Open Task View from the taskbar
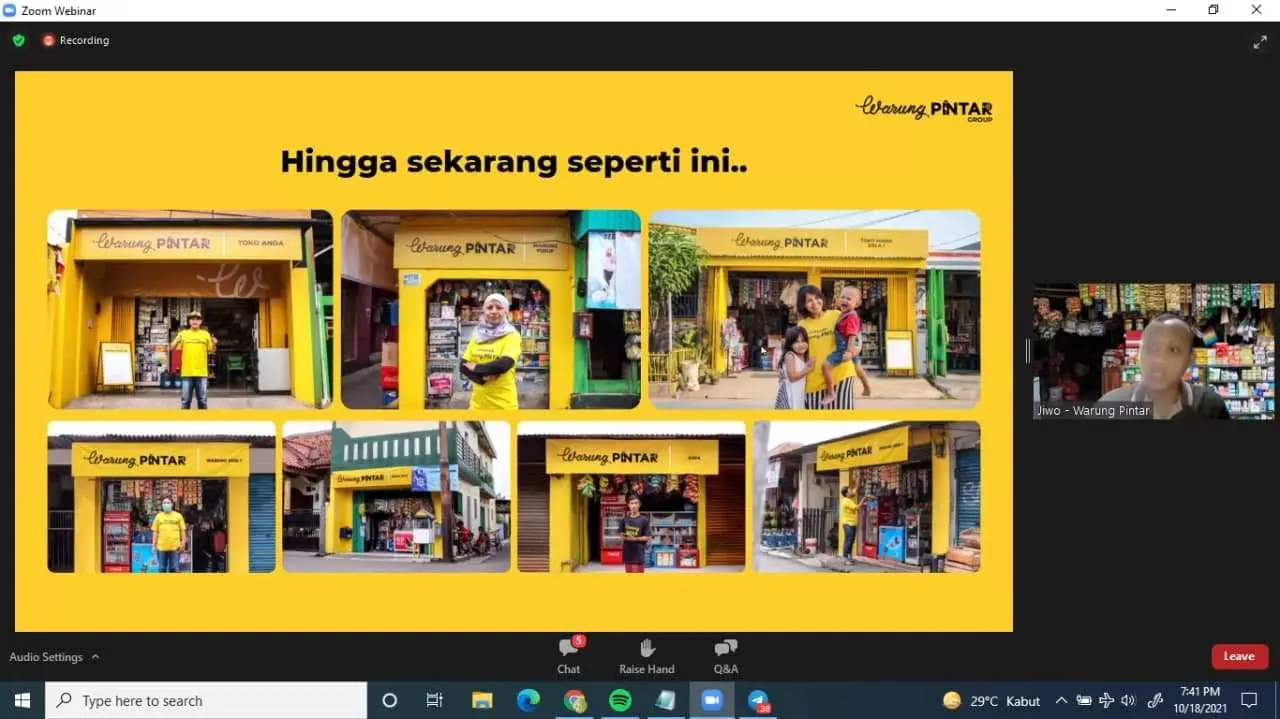The image size is (1280, 719). 434,700
